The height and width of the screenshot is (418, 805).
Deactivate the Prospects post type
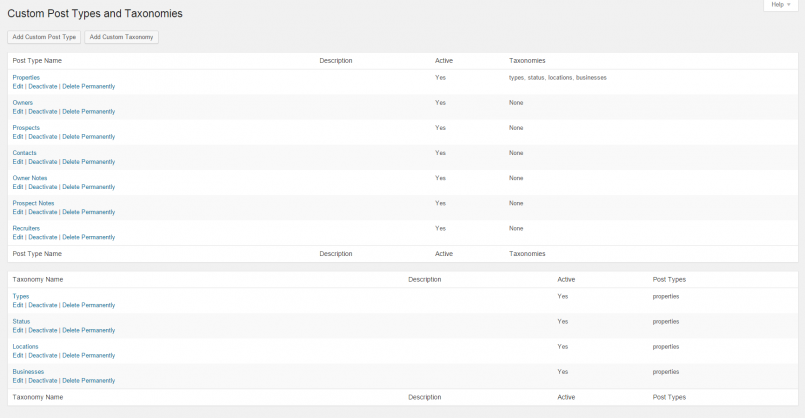(x=43, y=137)
